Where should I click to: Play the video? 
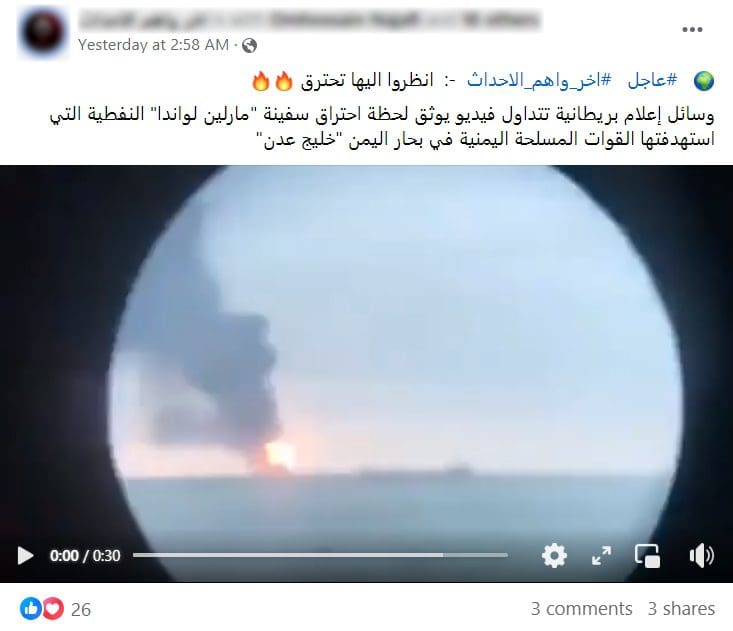tap(25, 556)
